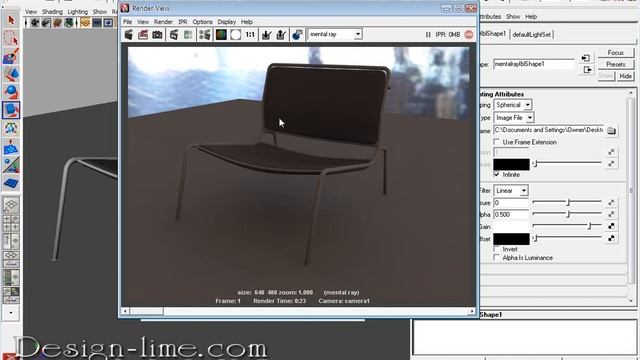Open the Render View File menu
This screenshot has height=360, width=640.
point(127,22)
